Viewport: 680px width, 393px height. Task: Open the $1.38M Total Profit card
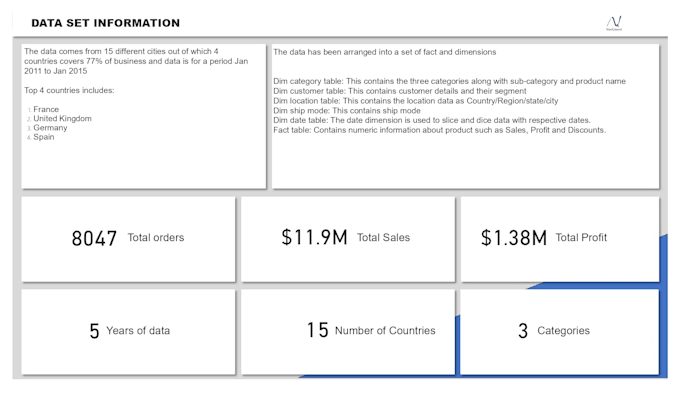tap(560, 239)
